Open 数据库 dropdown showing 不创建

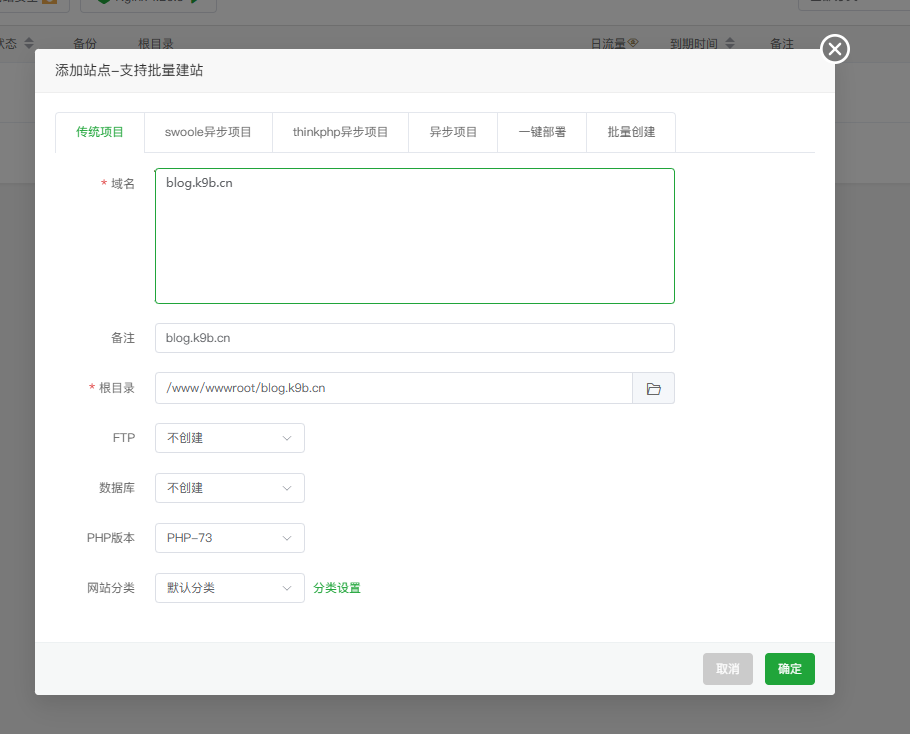tap(230, 488)
